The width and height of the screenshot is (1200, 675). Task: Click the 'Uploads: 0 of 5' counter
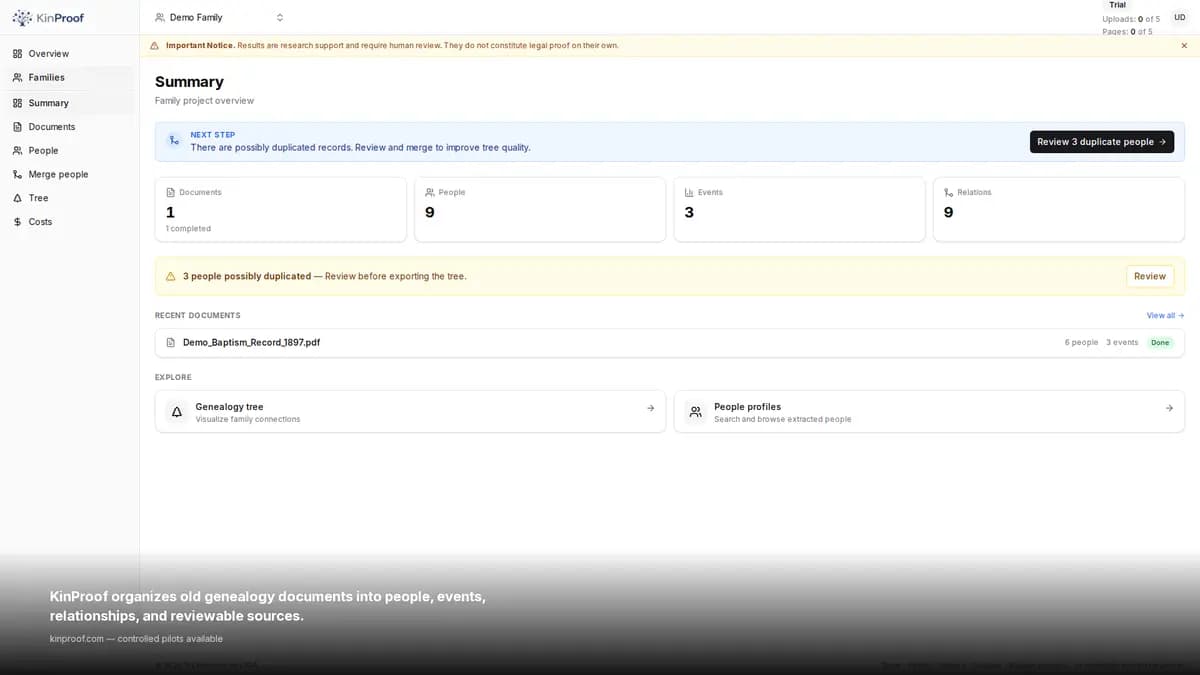click(x=1131, y=19)
